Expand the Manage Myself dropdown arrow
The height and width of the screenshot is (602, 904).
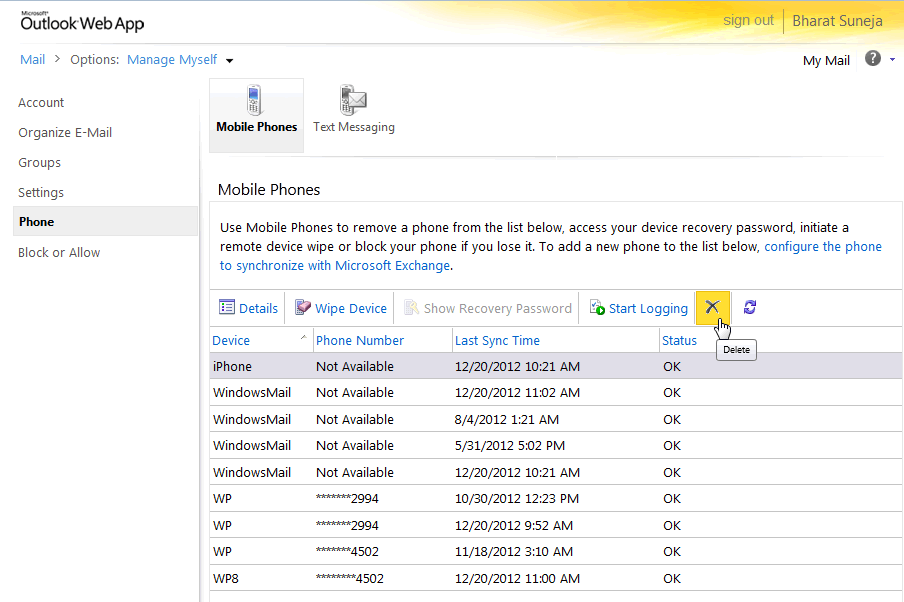click(x=229, y=61)
